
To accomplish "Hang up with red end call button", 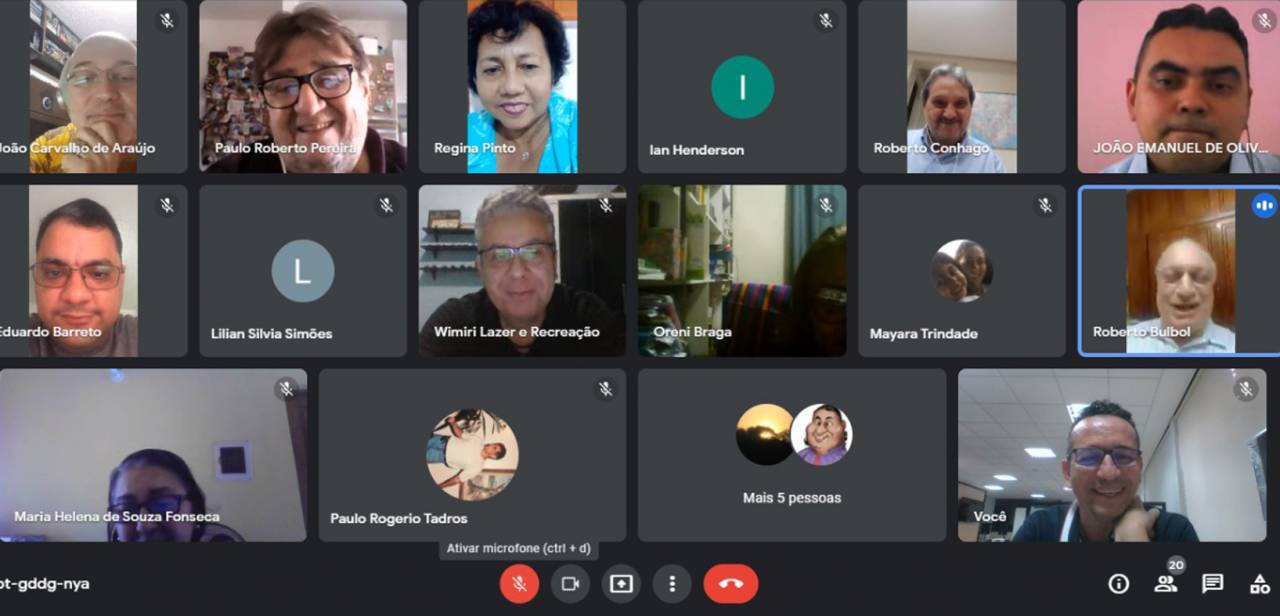I will click(731, 584).
